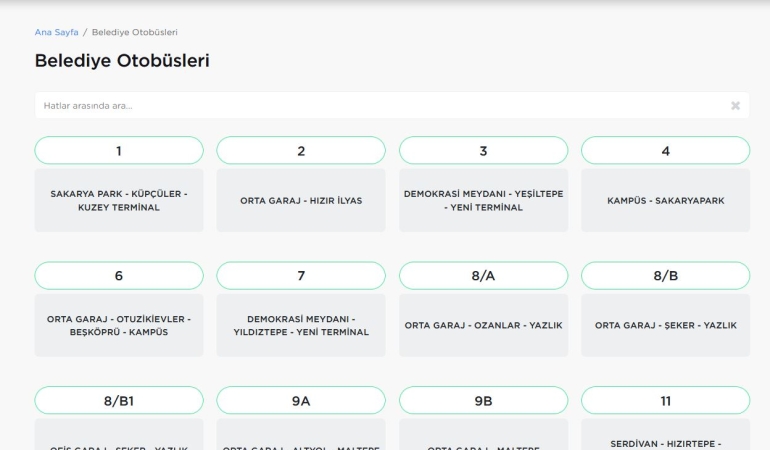
Task: Select the Orta Garaj - Hızır İlyas route card
Action: point(301,200)
